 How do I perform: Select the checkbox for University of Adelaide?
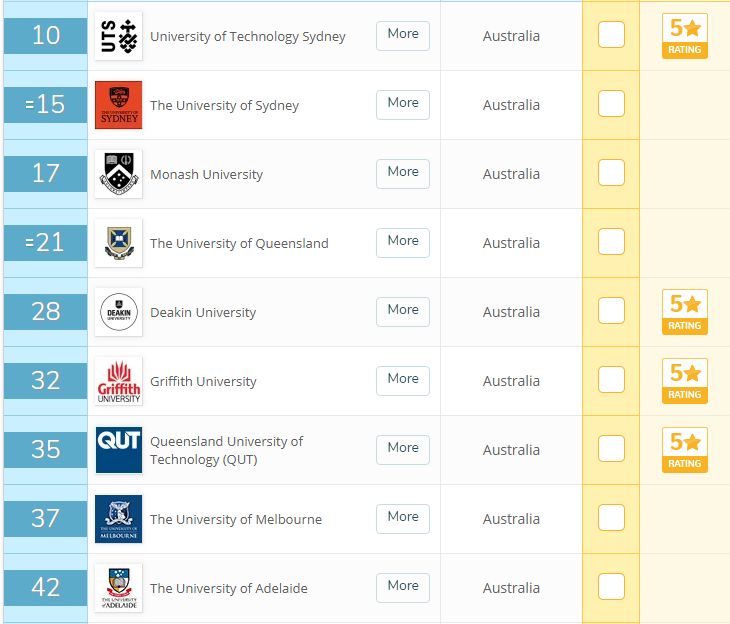point(611,586)
